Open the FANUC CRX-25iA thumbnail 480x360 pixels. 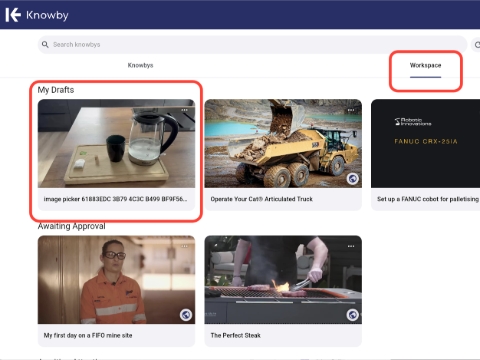click(425, 143)
